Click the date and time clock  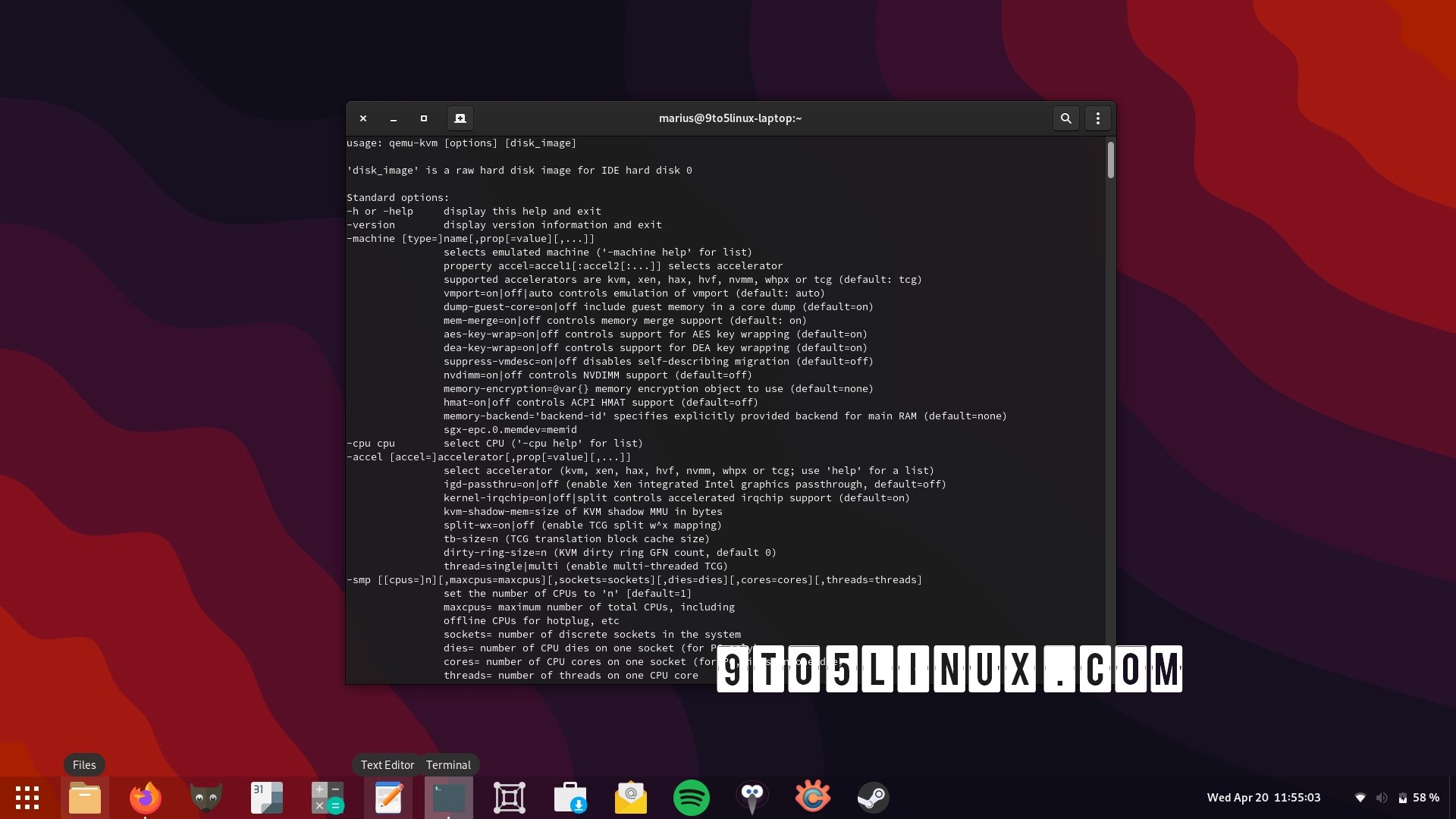coord(1263,798)
